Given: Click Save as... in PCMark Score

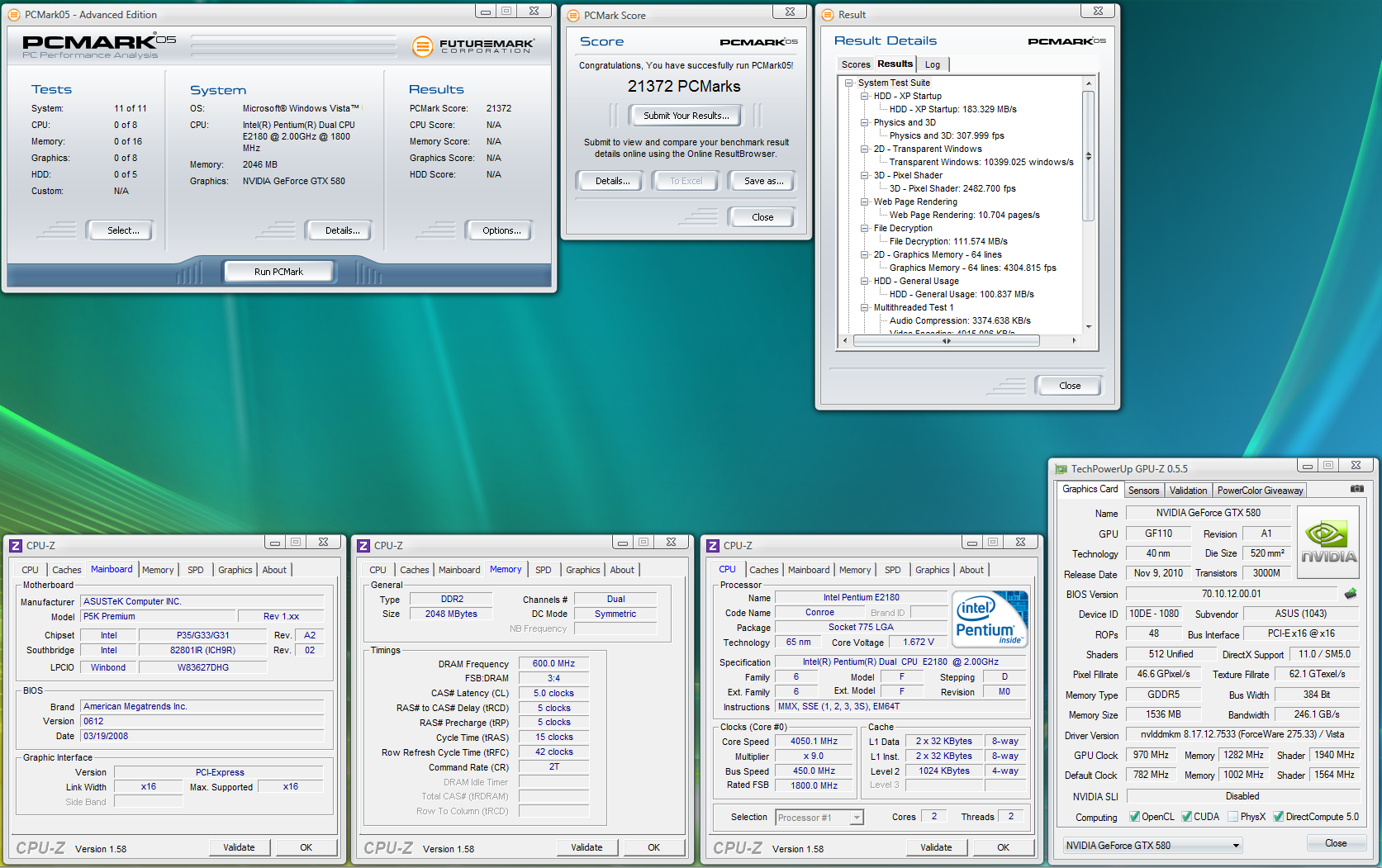Looking at the screenshot, I should (x=763, y=181).
